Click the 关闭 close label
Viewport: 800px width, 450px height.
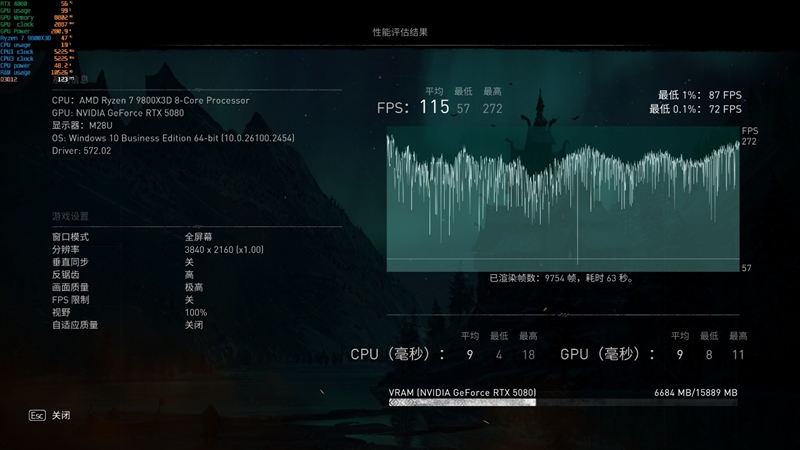coord(62,414)
